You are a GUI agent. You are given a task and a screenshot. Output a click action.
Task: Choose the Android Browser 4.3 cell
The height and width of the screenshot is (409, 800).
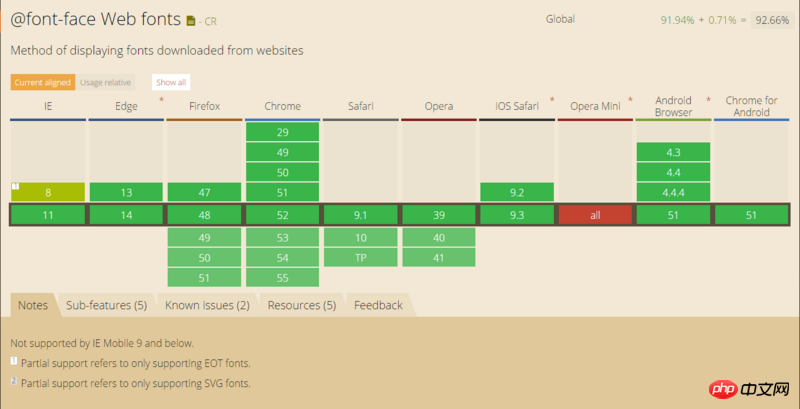coord(673,152)
